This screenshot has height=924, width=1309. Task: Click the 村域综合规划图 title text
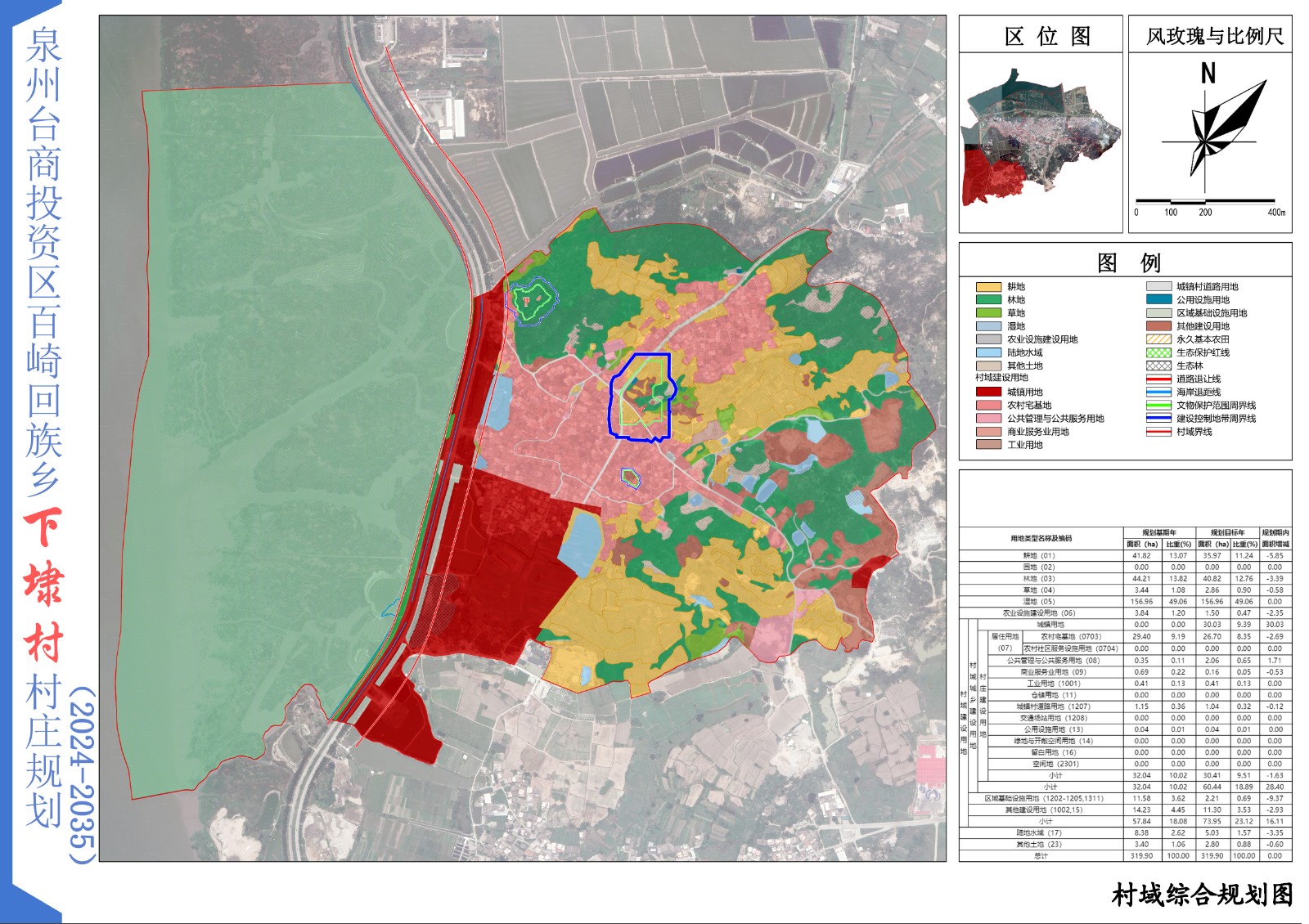click(1201, 895)
